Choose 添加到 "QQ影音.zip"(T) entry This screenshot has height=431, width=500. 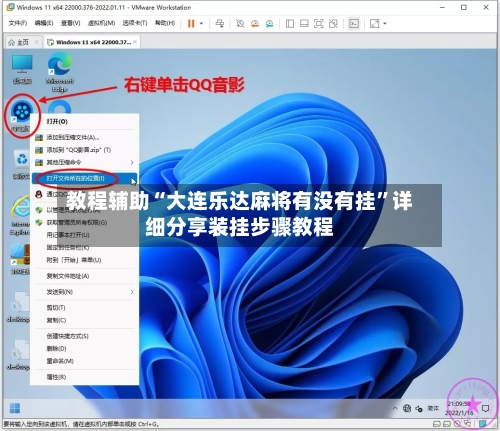point(84,150)
